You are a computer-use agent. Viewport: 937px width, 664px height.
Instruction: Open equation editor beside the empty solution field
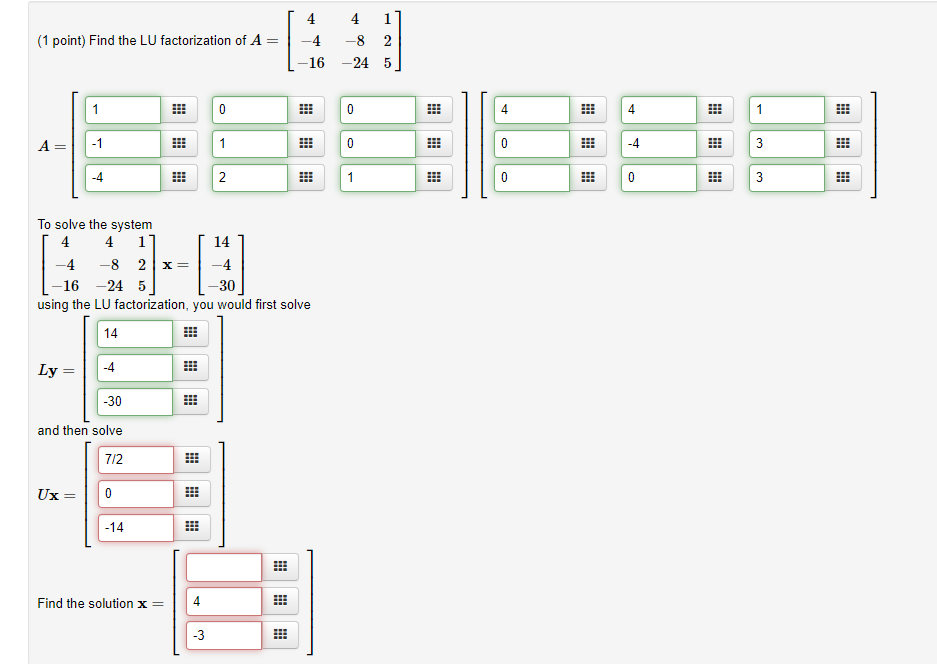tap(280, 566)
